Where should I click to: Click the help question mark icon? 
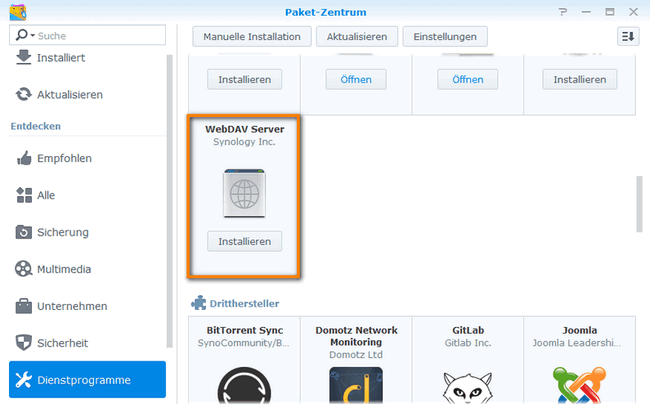click(x=563, y=12)
